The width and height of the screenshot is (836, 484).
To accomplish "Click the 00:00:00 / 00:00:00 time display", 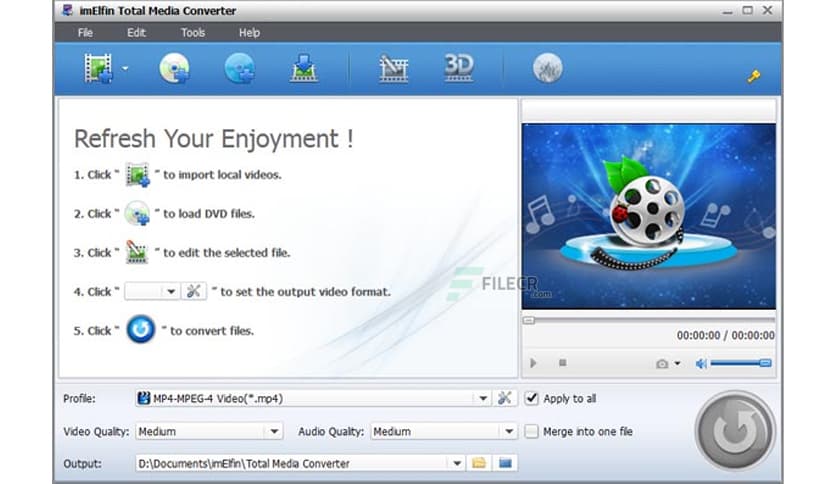I will coord(726,335).
